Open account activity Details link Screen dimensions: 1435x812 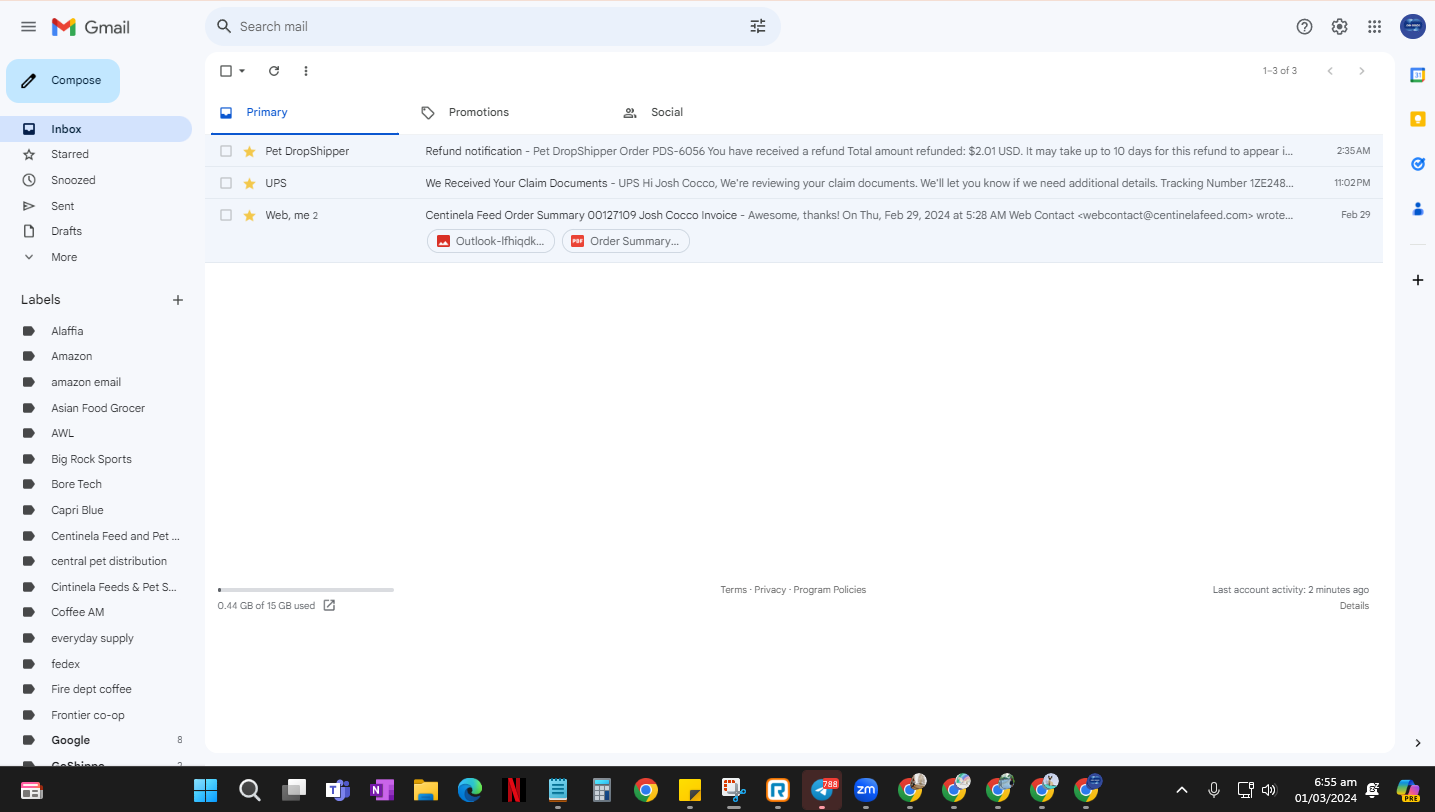coord(1354,606)
